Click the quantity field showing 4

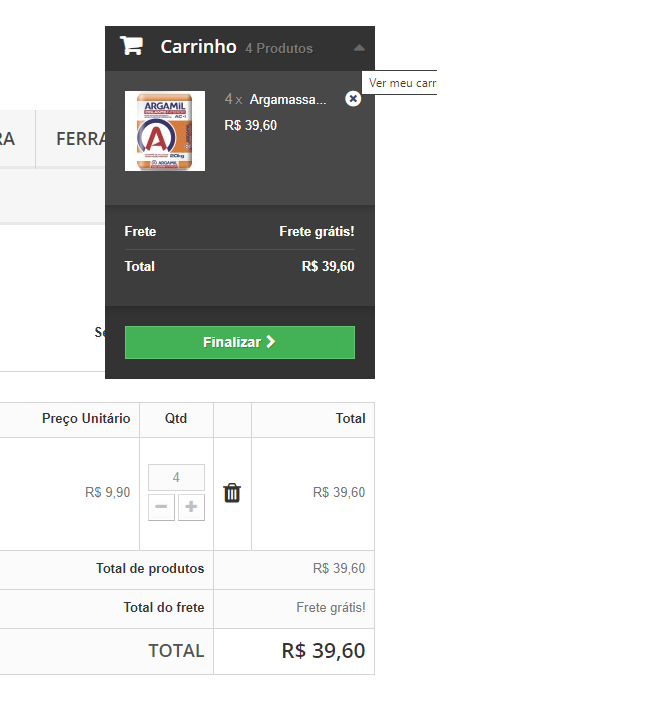pos(176,477)
